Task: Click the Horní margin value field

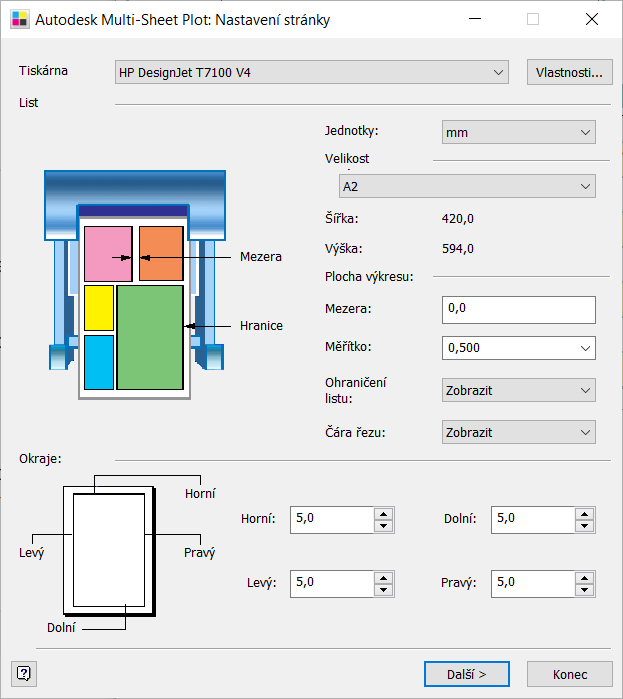Action: 331,520
